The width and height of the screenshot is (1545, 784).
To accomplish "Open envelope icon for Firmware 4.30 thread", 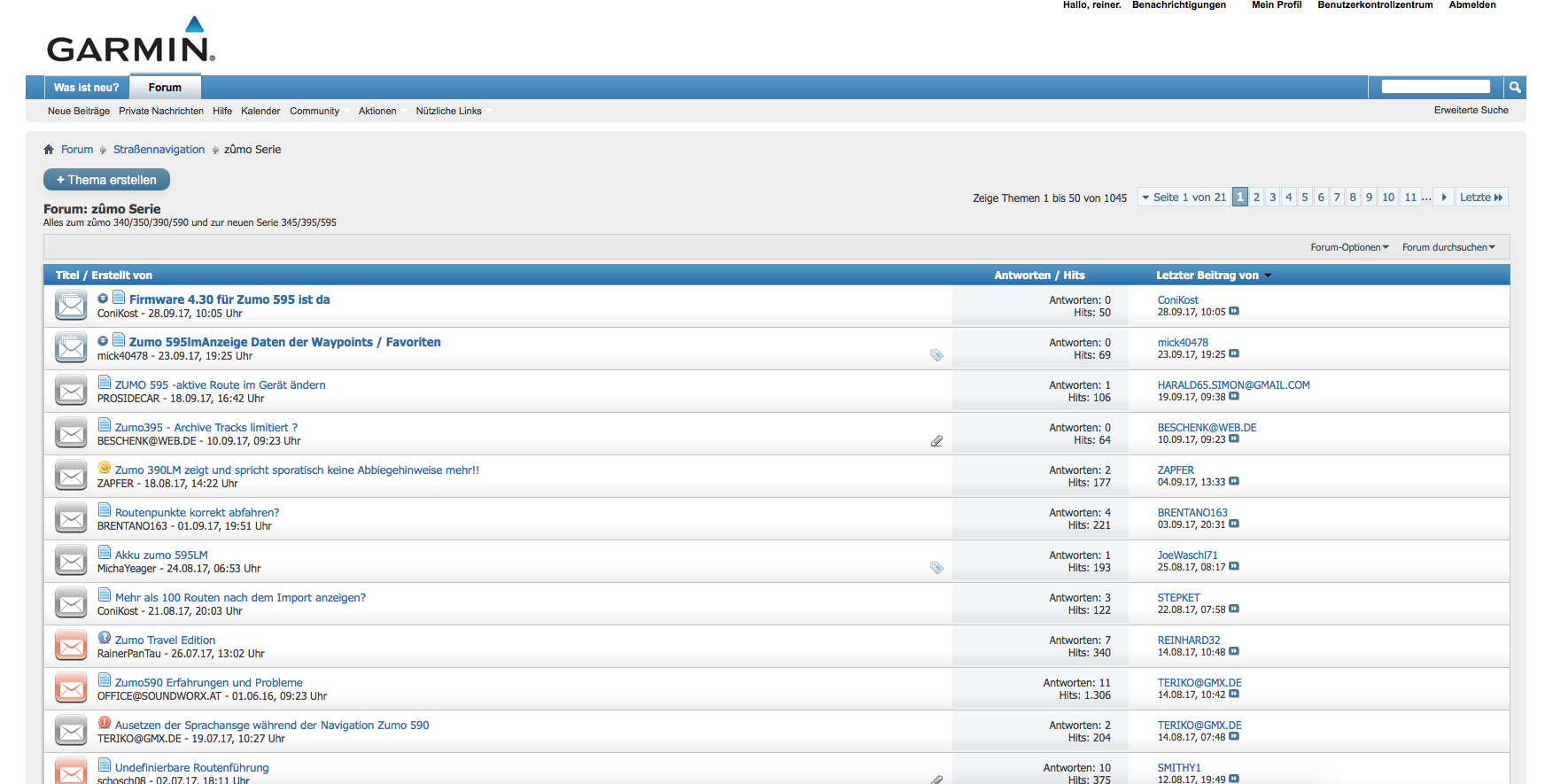I will pyautogui.click(x=71, y=306).
